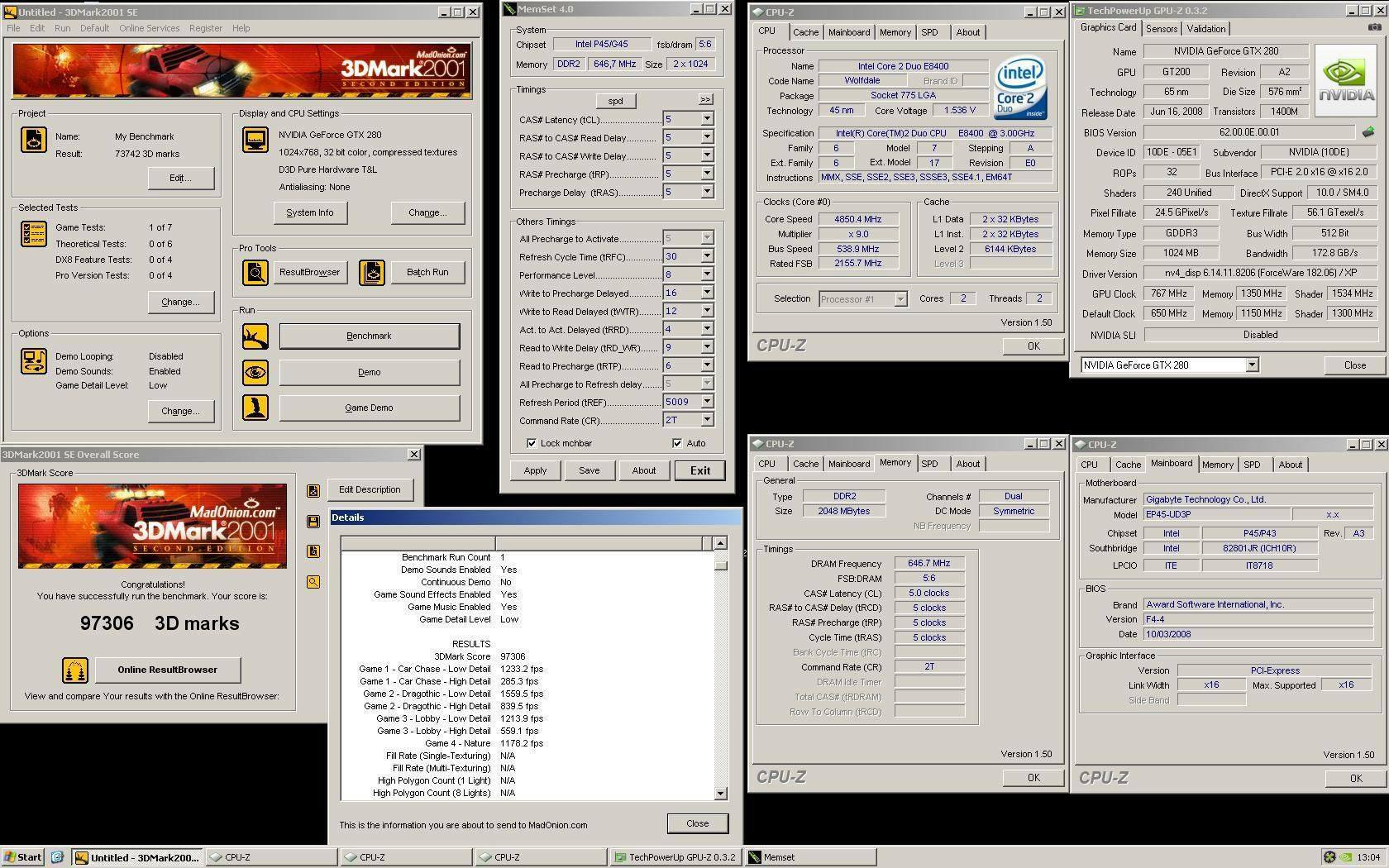This screenshot has width=1389, height=868.
Task: Open the CAS# Latency (tCL) dropdown
Action: [707, 119]
